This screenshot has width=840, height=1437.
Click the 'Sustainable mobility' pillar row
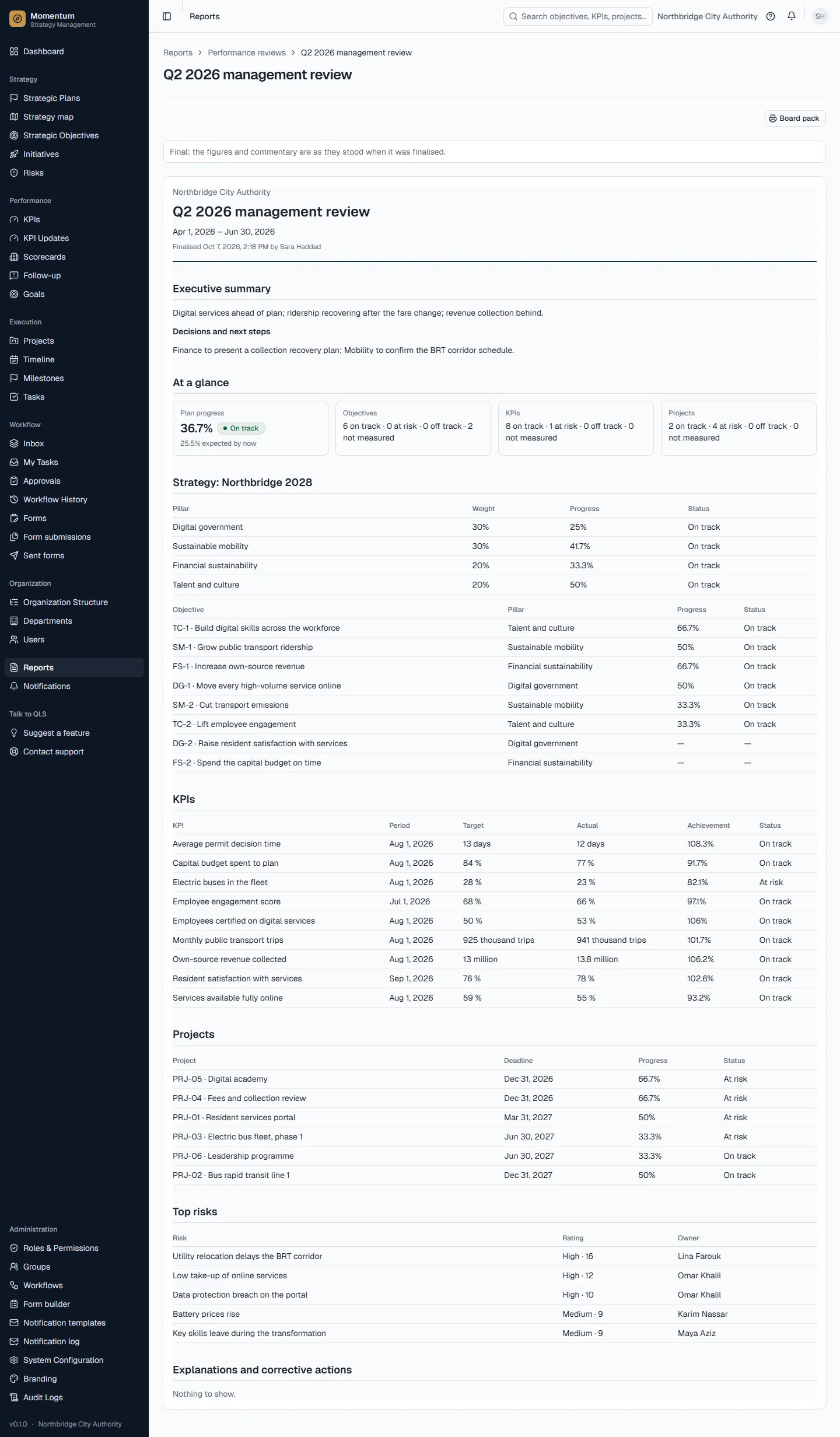point(495,546)
